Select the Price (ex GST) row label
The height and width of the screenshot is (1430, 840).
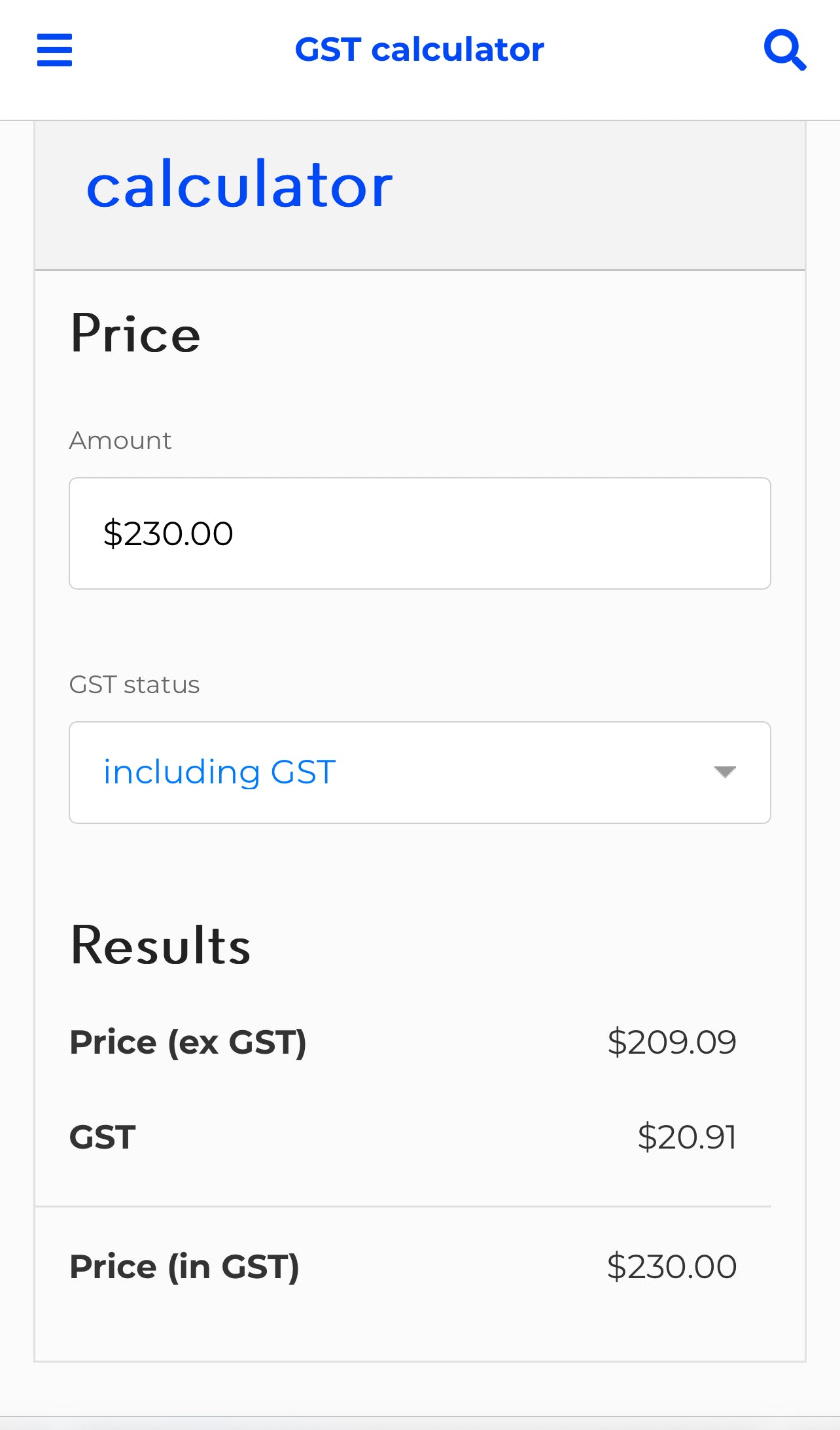tap(188, 1042)
